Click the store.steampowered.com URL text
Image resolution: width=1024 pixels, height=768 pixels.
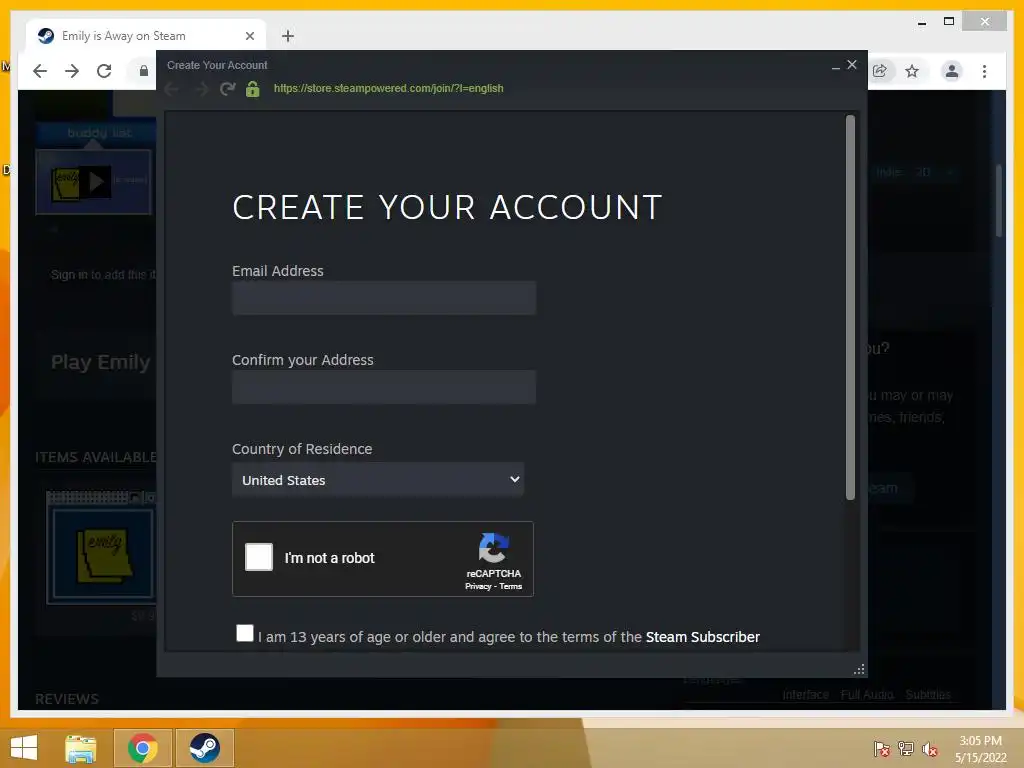(389, 88)
